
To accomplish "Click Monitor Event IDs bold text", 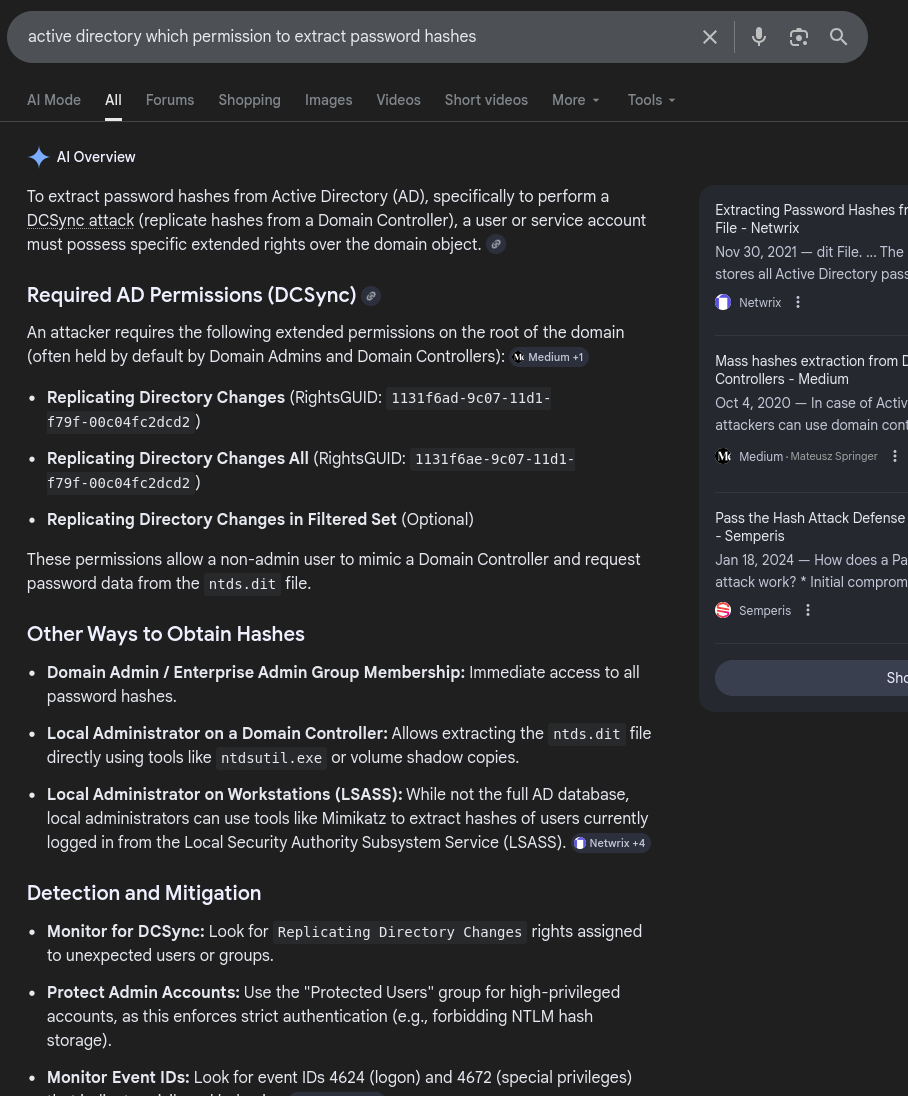I will pyautogui.click(x=118, y=1077).
